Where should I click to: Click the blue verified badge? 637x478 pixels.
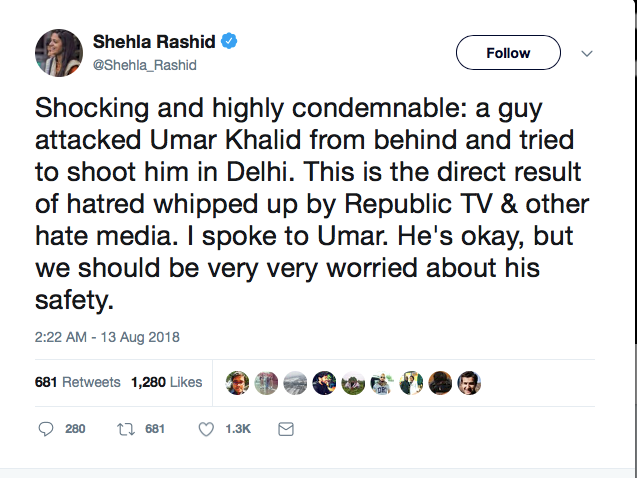click(229, 41)
